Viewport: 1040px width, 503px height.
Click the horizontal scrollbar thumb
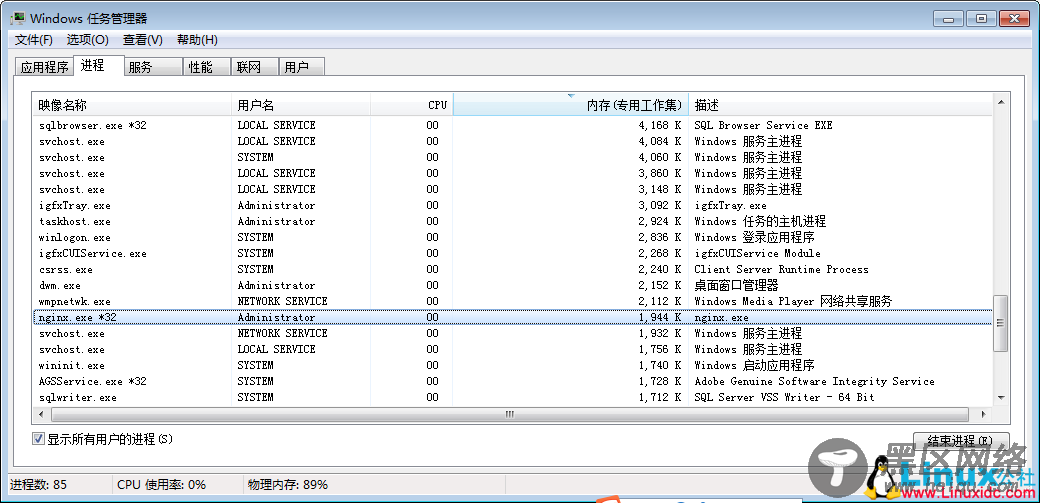point(509,414)
